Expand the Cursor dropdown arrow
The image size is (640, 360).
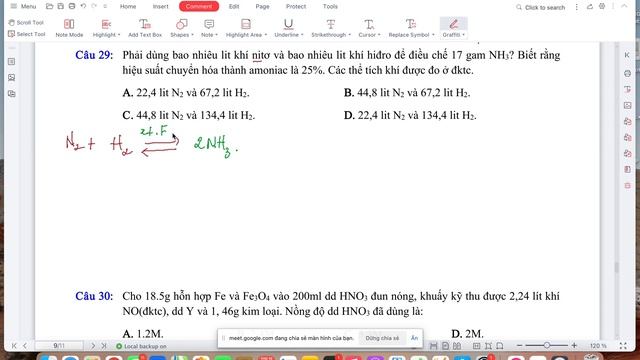tap(379, 35)
